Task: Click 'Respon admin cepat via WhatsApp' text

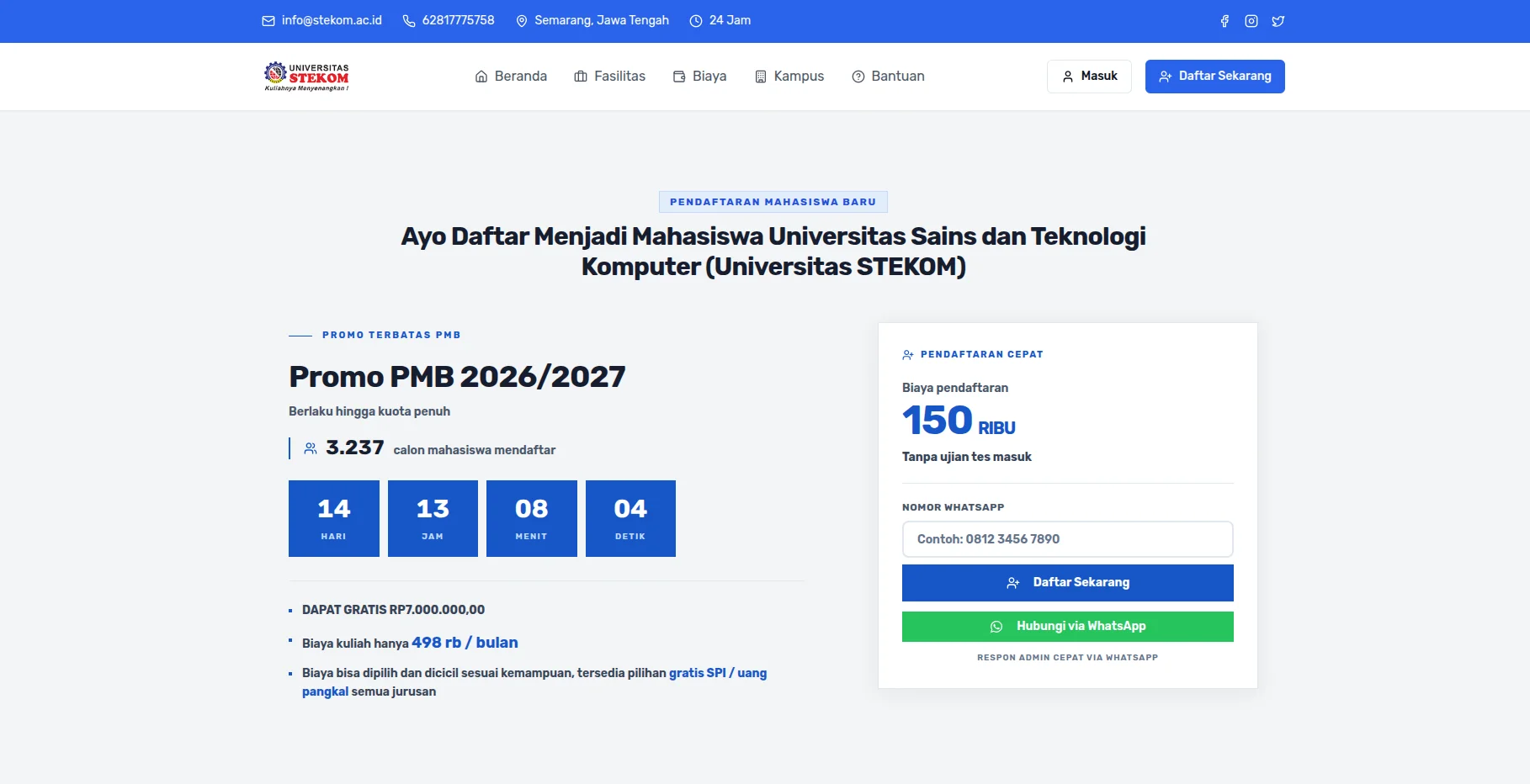Action: coord(1067,658)
